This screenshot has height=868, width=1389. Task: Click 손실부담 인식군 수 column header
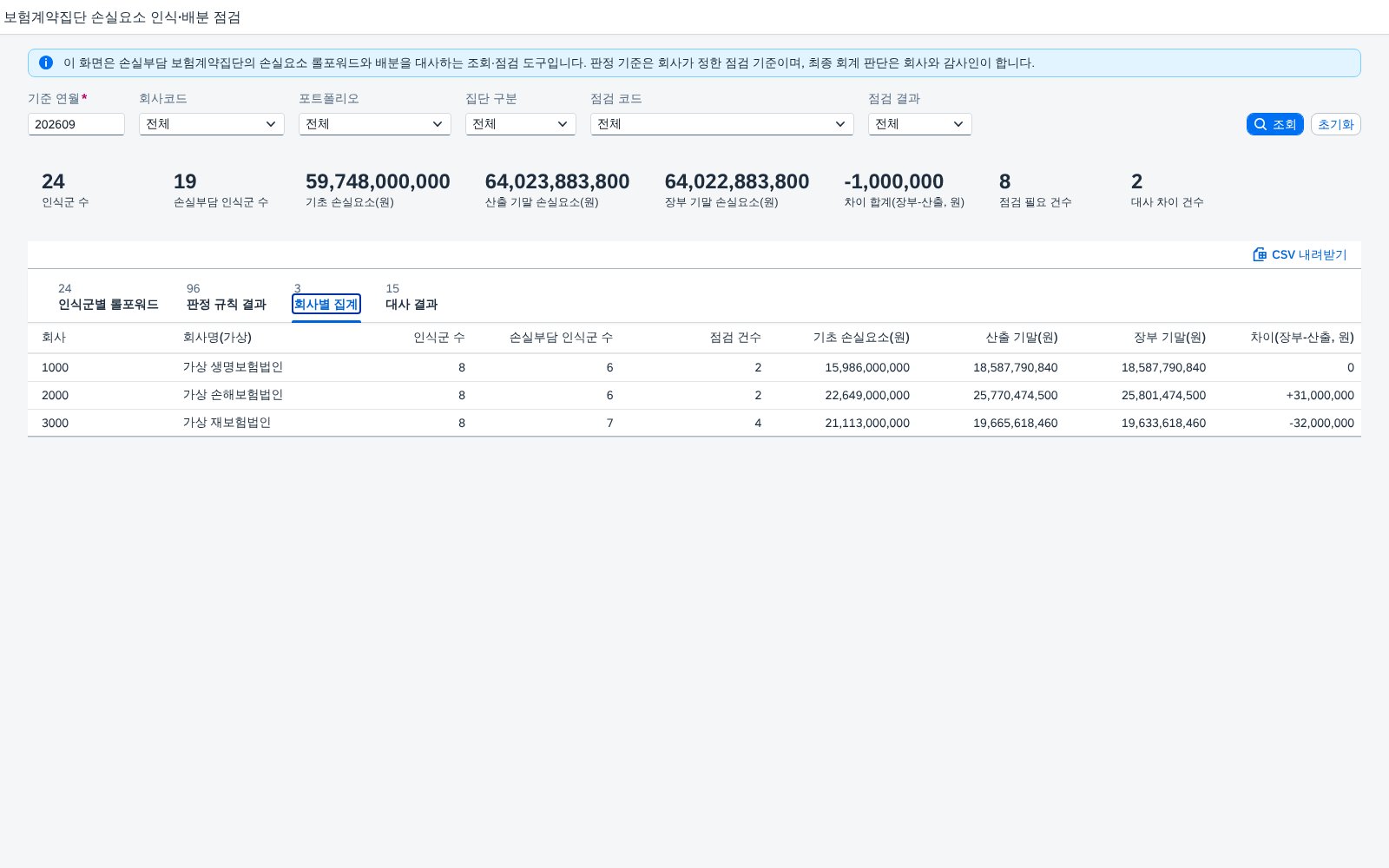pyautogui.click(x=561, y=338)
